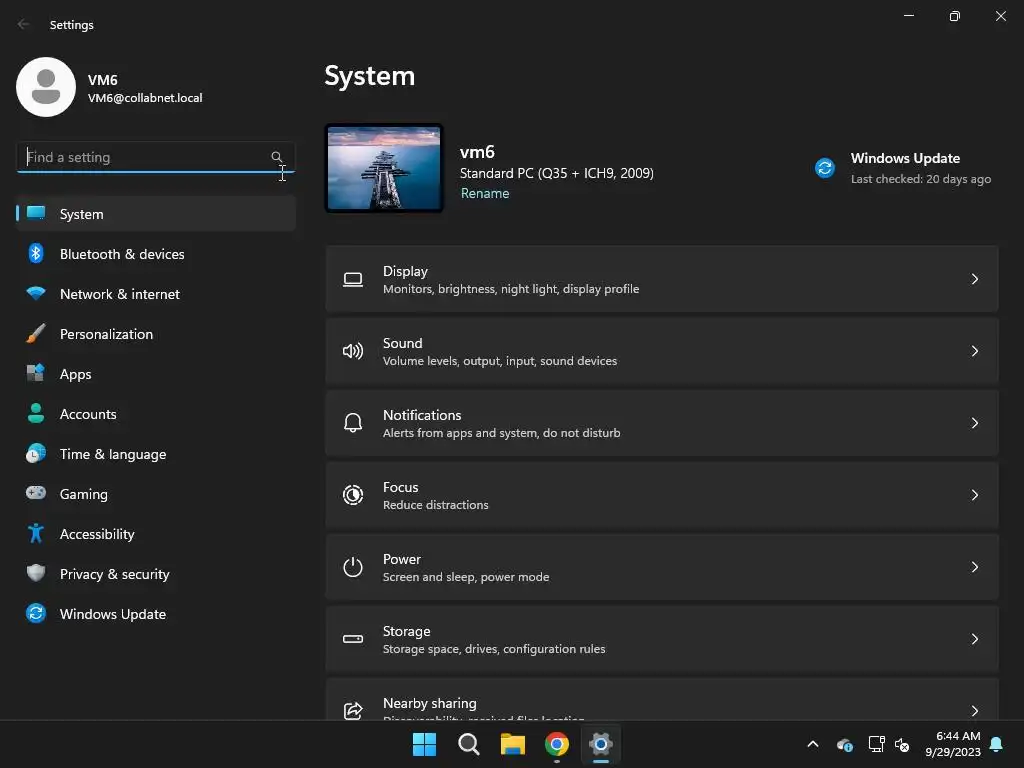The image size is (1024, 768).
Task: Click the Time & language clock icon
Action: pyautogui.click(x=36, y=453)
